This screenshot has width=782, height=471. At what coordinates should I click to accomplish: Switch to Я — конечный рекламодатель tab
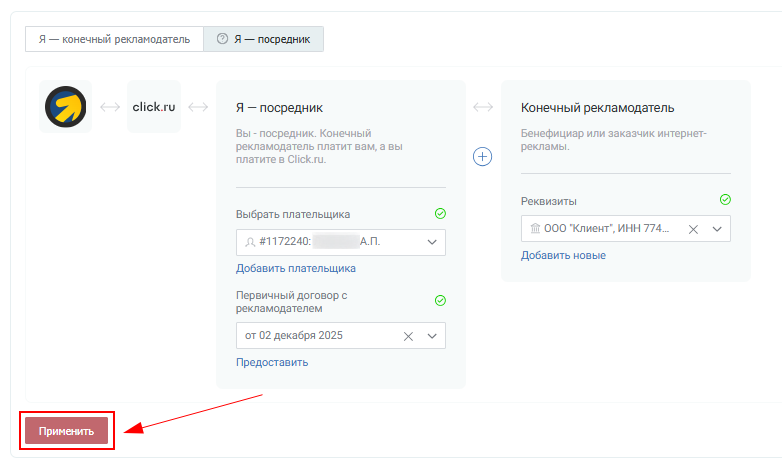pos(114,39)
